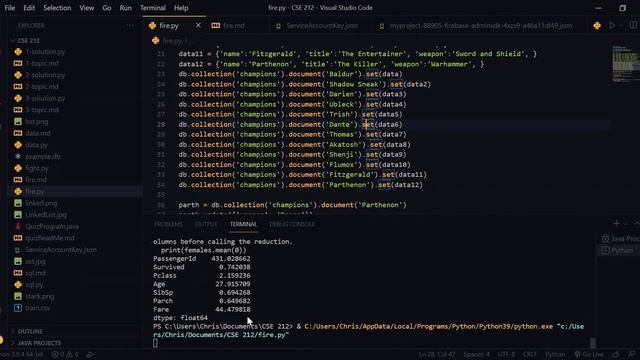Click image icon of set.jpg

coord(18,261)
